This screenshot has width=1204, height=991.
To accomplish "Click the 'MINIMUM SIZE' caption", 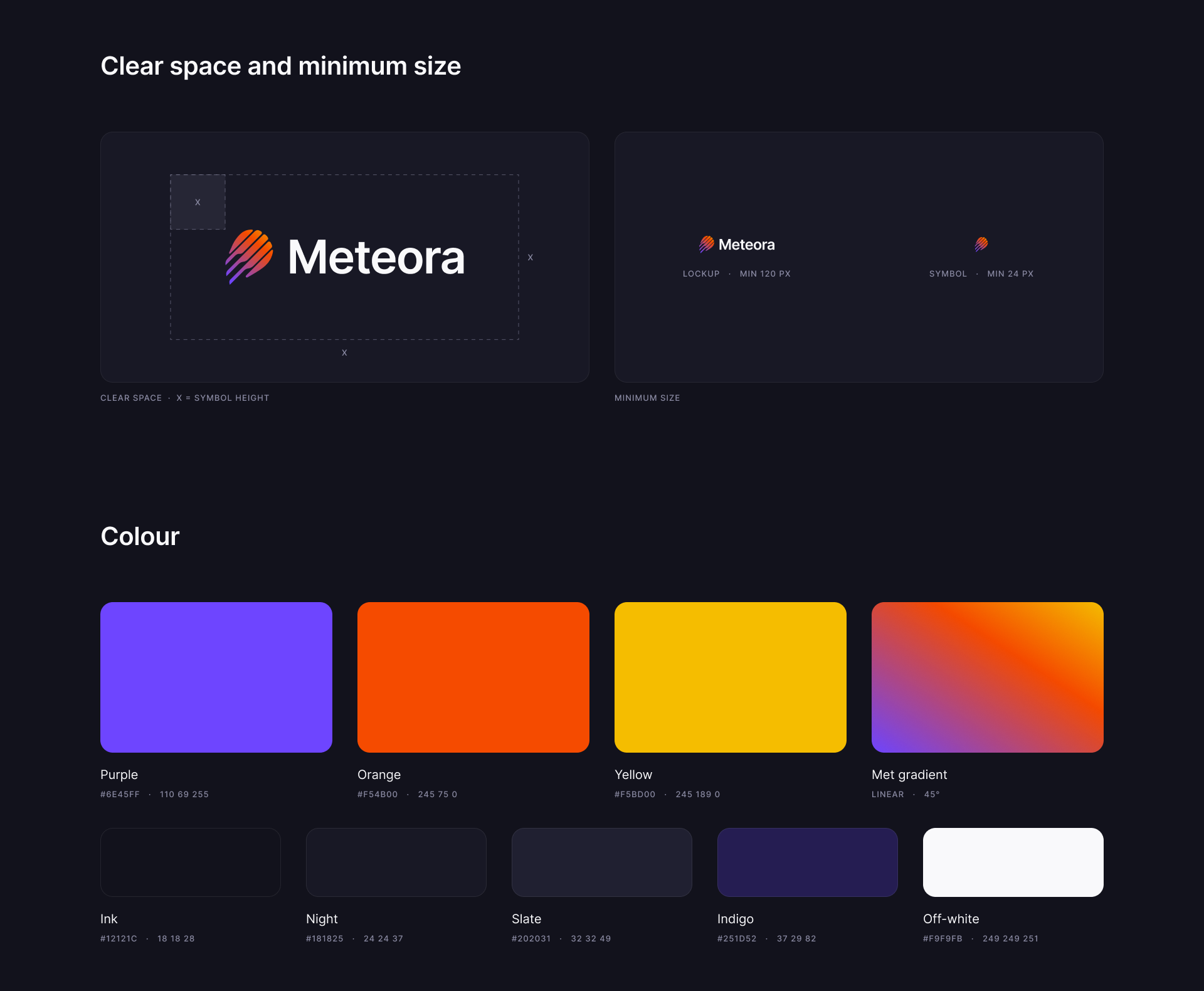I will coord(647,398).
